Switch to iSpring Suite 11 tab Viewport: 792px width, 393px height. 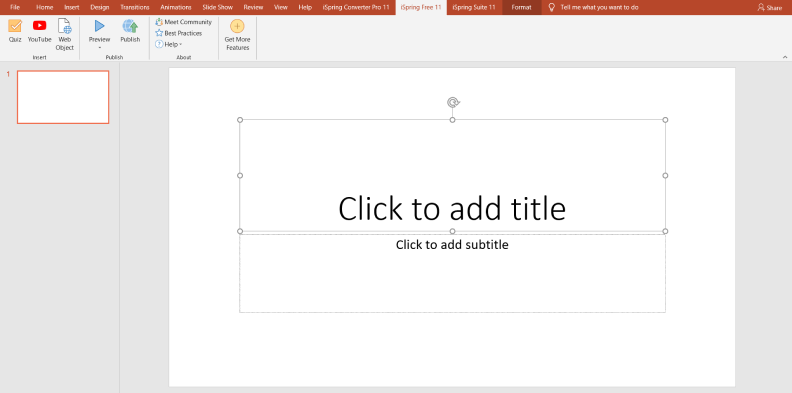click(474, 8)
